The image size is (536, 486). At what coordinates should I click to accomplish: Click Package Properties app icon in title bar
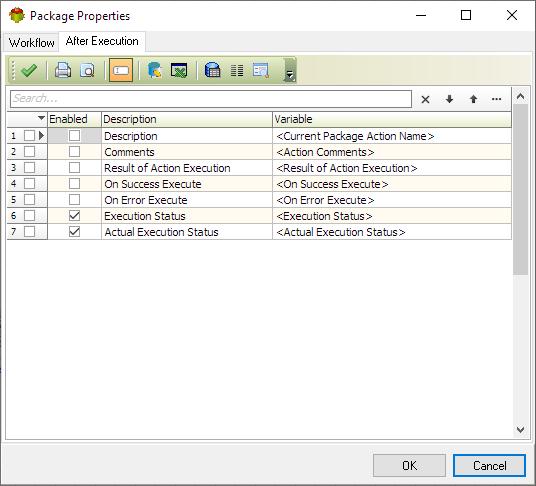click(17, 15)
